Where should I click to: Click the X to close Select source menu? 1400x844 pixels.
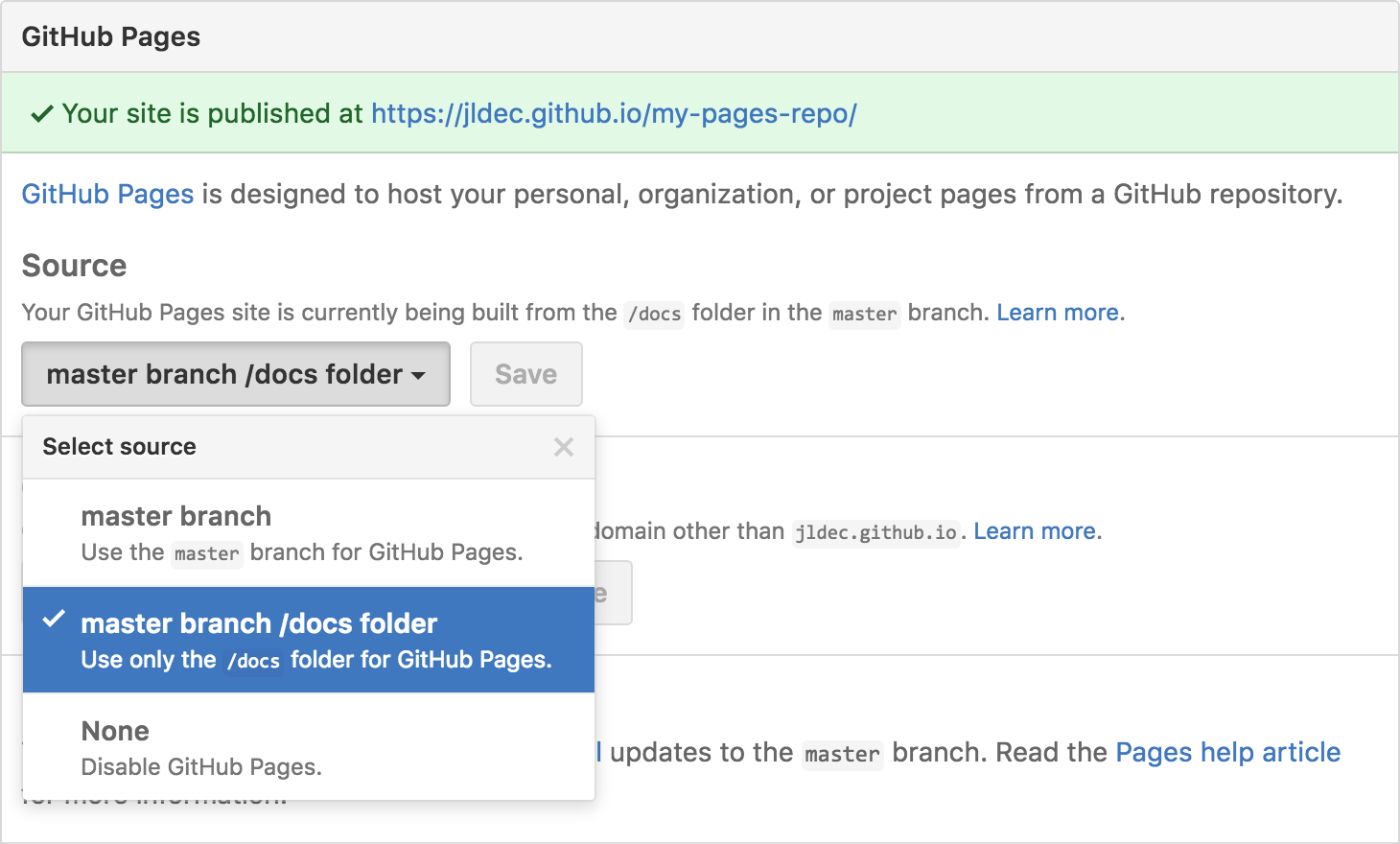563,447
